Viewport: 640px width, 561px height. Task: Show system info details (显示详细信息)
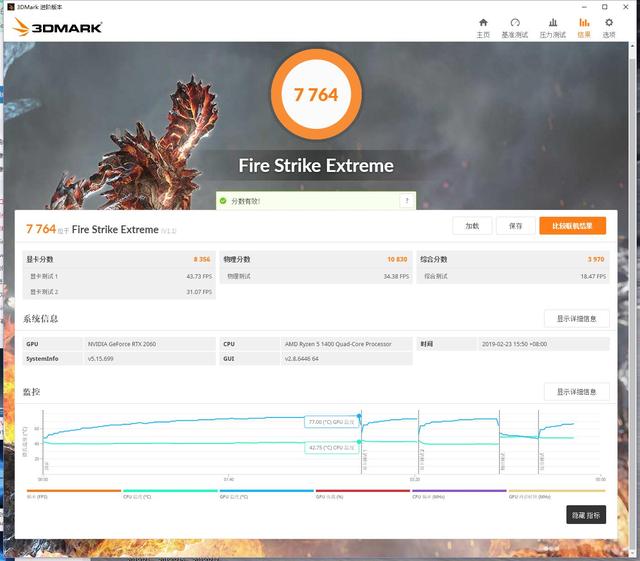(576, 318)
